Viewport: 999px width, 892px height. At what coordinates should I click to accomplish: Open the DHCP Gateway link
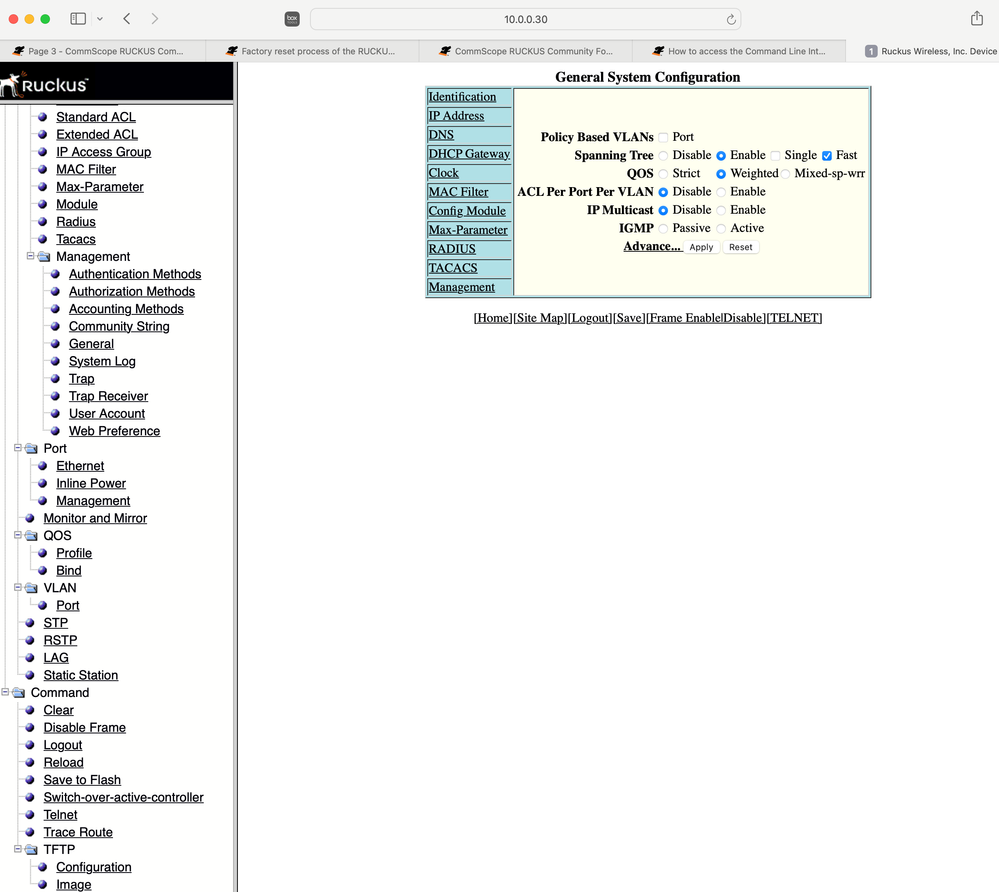coord(469,153)
